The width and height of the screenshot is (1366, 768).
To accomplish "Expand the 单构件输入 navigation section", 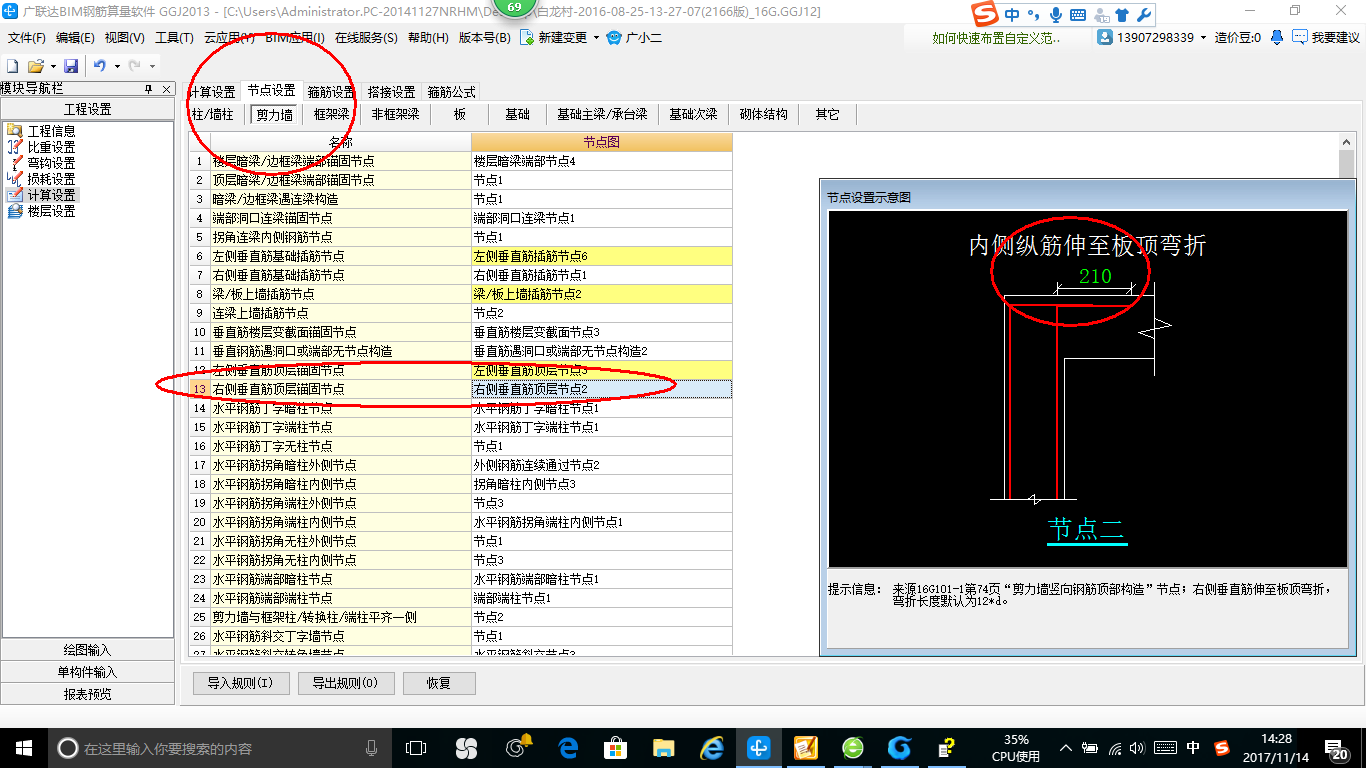I will point(87,672).
